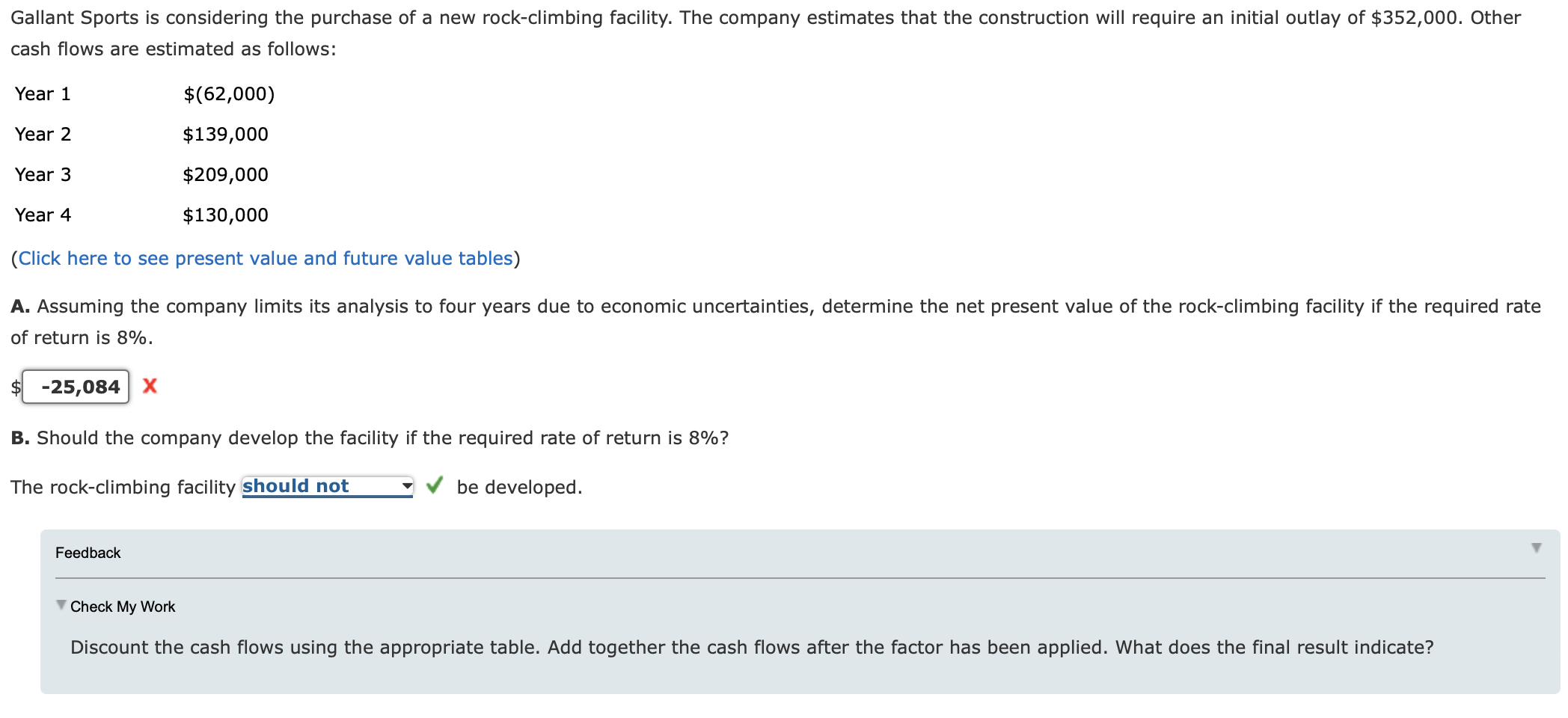This screenshot has width=1568, height=718.
Task: Click the small arrow on the should not dropdown
Action: (x=406, y=486)
